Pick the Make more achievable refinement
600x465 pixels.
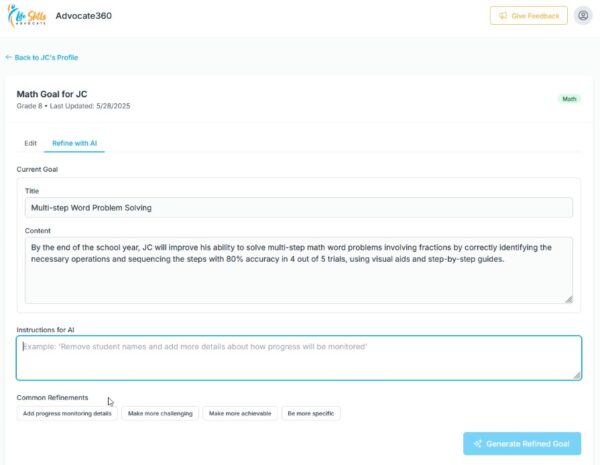240,413
